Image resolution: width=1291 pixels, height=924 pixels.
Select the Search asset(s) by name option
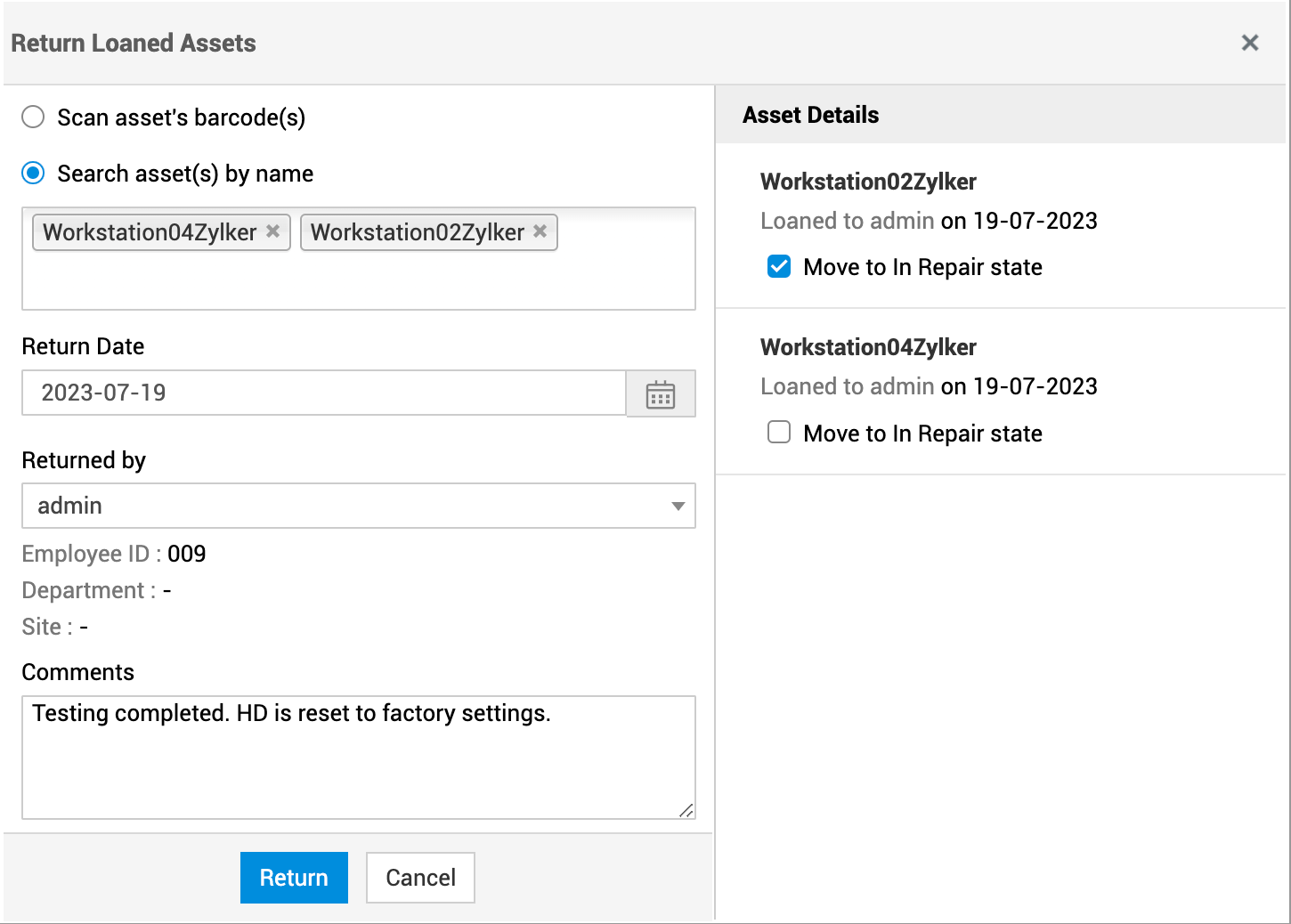coord(33,174)
